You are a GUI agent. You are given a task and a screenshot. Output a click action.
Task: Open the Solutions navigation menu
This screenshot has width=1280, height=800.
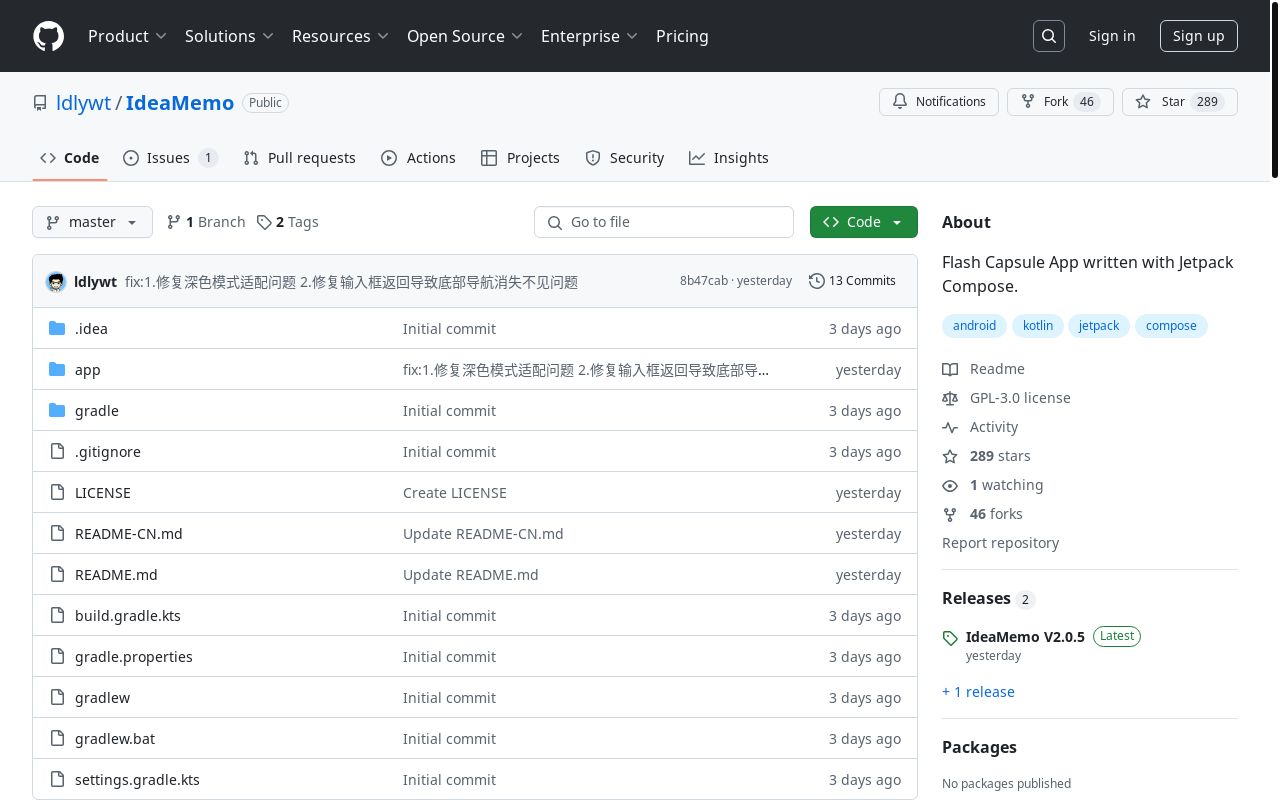point(229,36)
